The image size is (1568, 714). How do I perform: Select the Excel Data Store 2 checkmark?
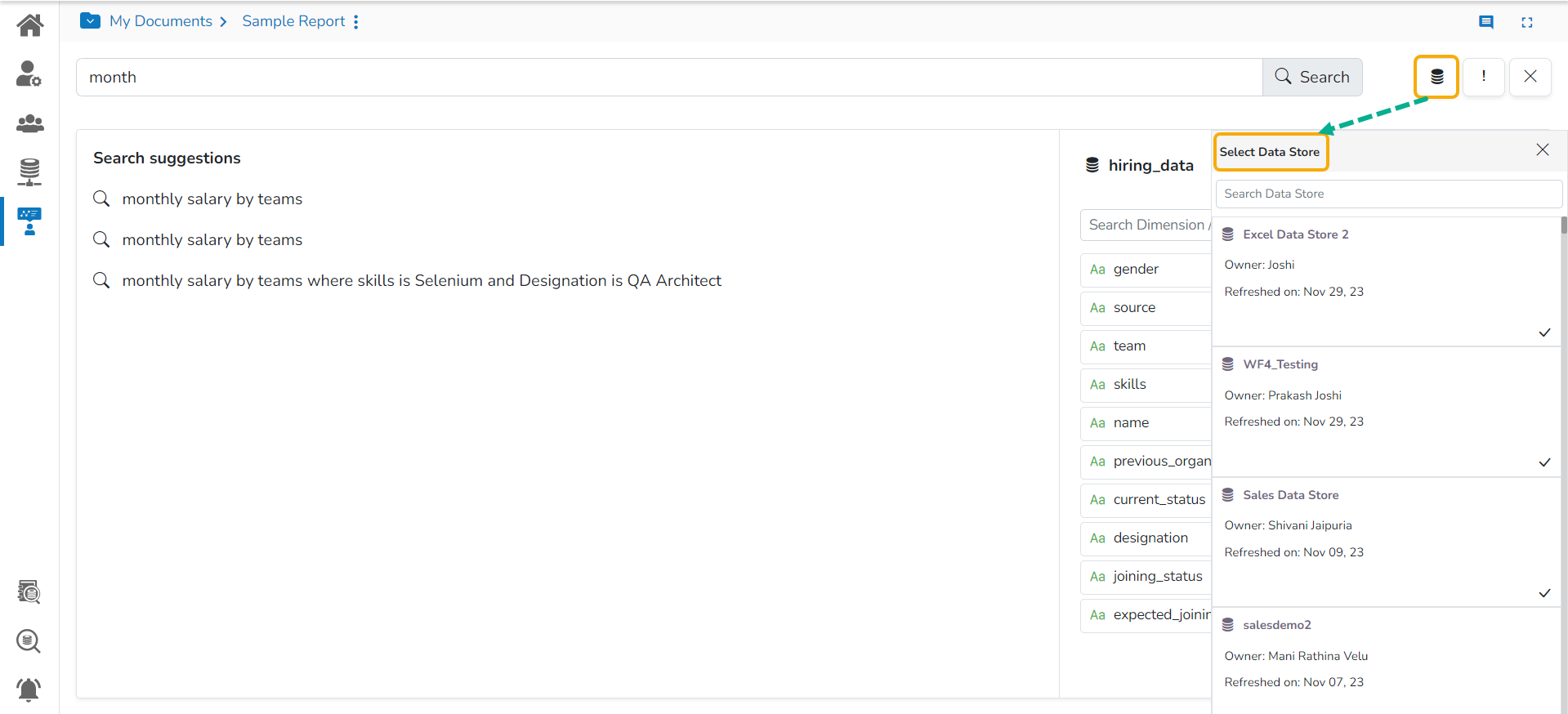[x=1544, y=332]
